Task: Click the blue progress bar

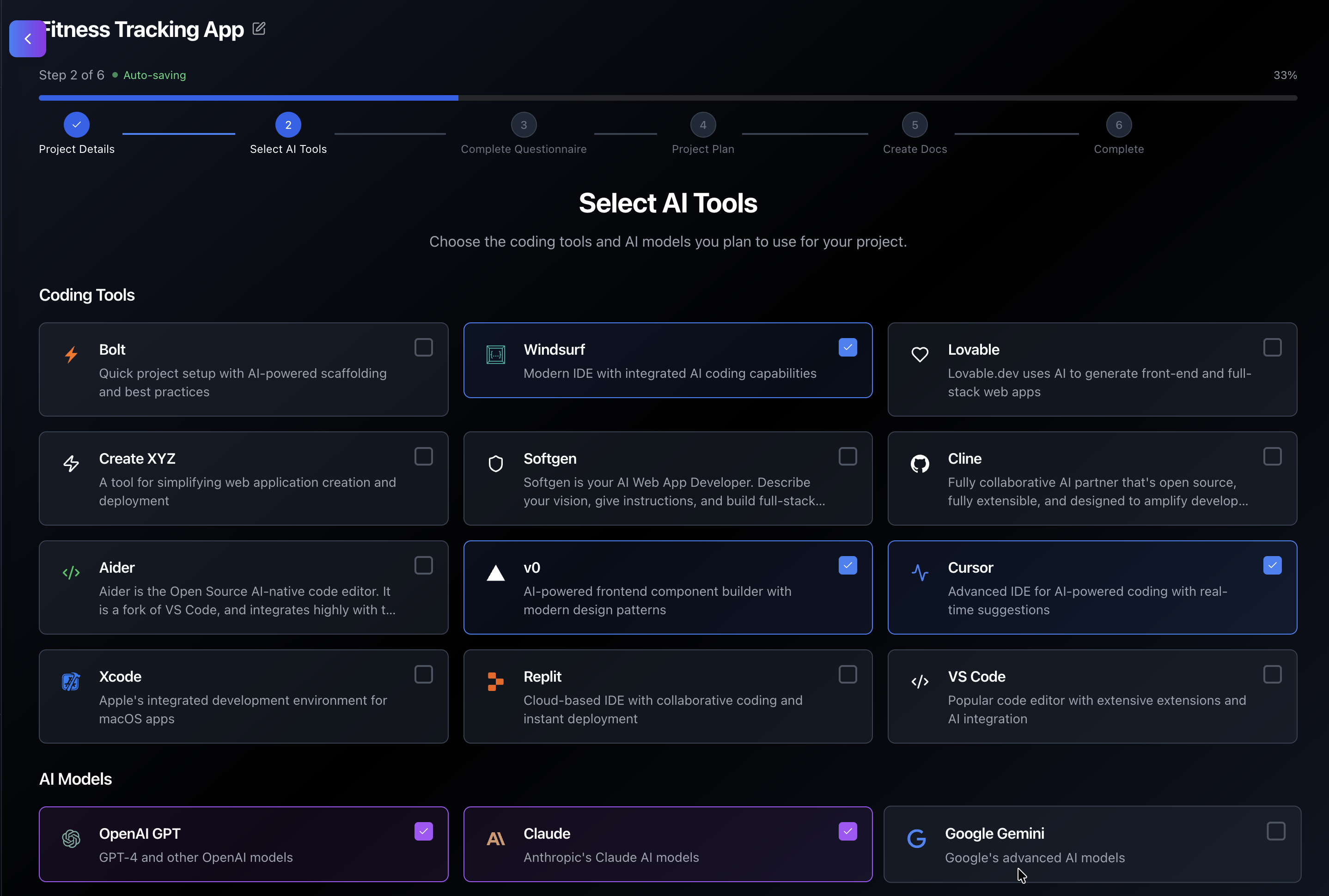Action: point(249,98)
